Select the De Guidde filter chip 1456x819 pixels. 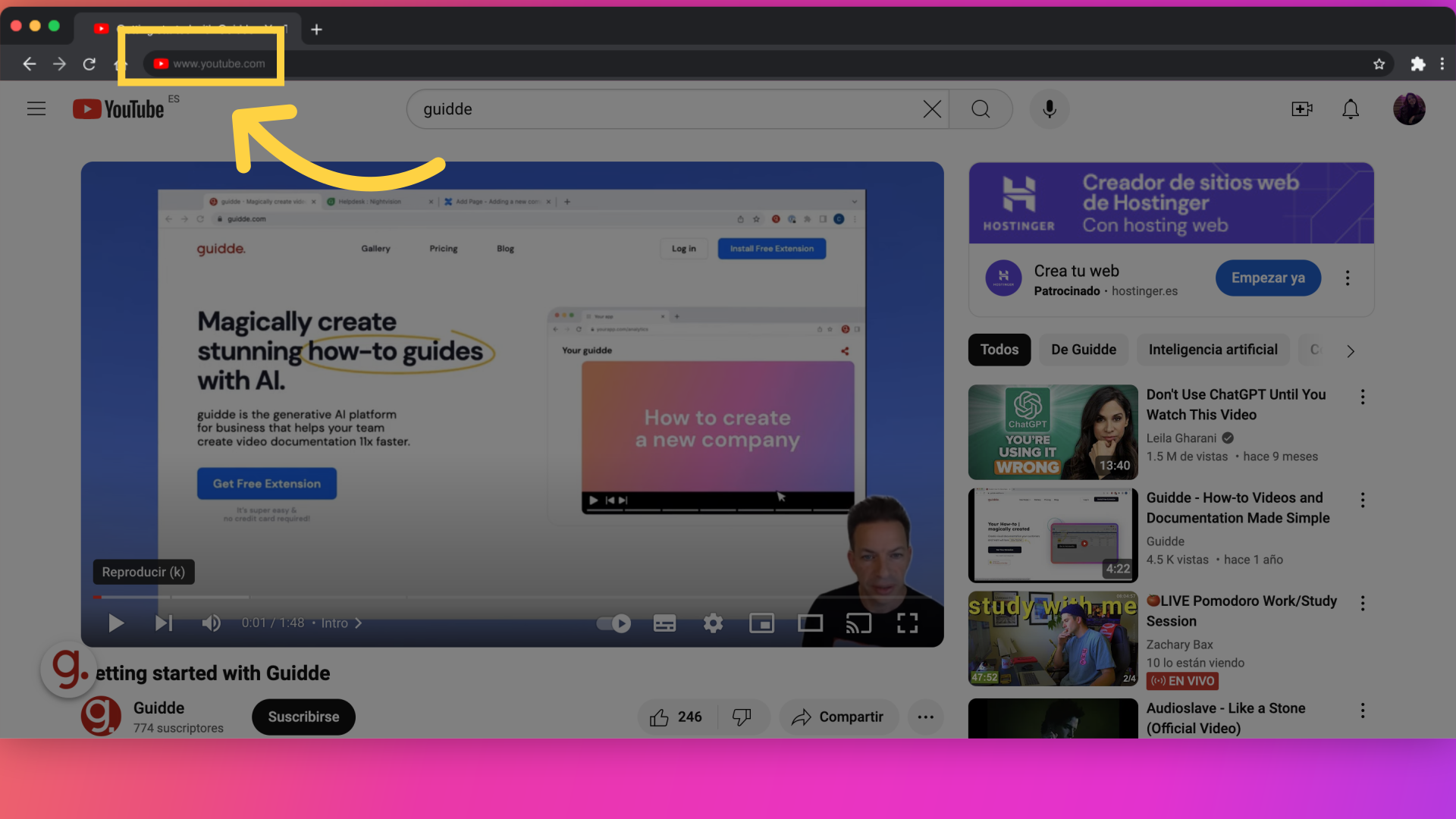(x=1083, y=350)
